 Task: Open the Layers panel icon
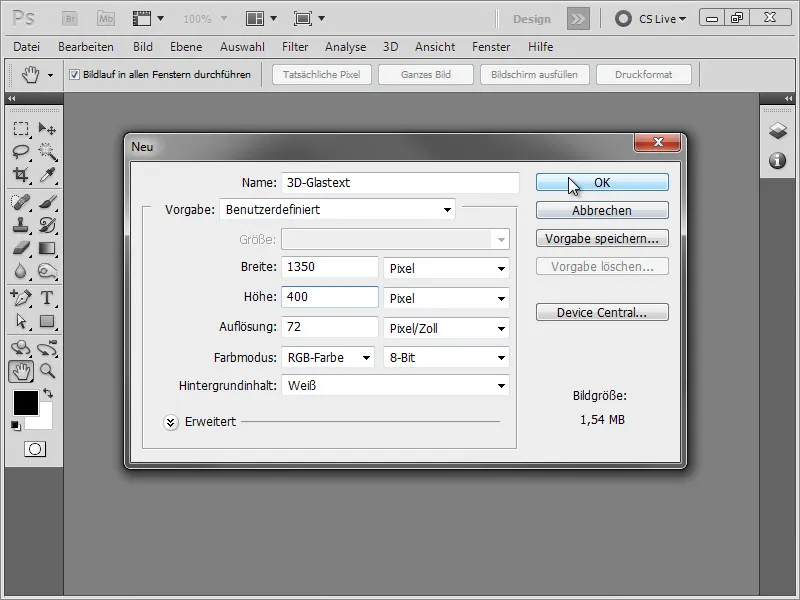(778, 131)
